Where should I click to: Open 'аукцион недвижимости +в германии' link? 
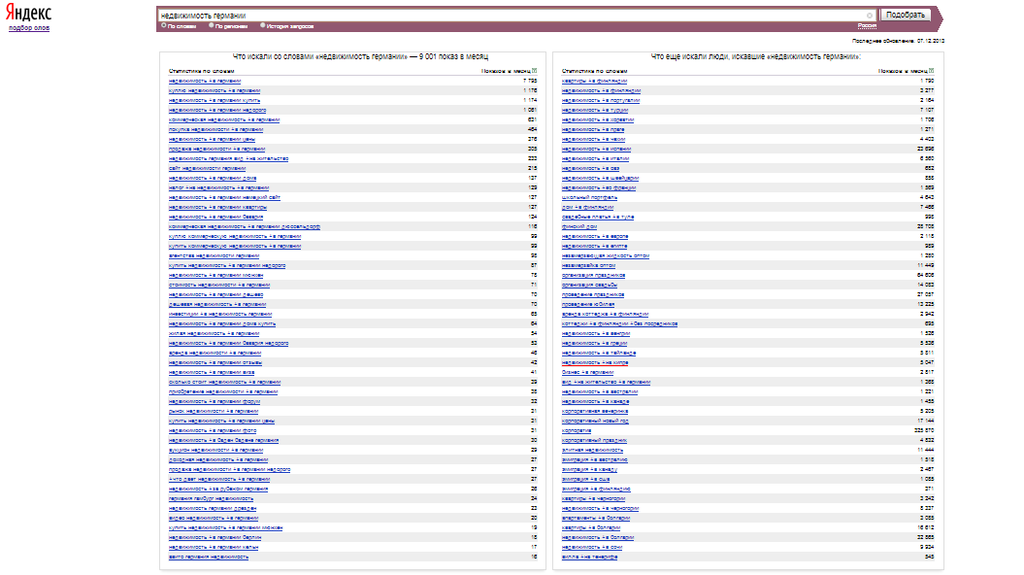point(216,450)
